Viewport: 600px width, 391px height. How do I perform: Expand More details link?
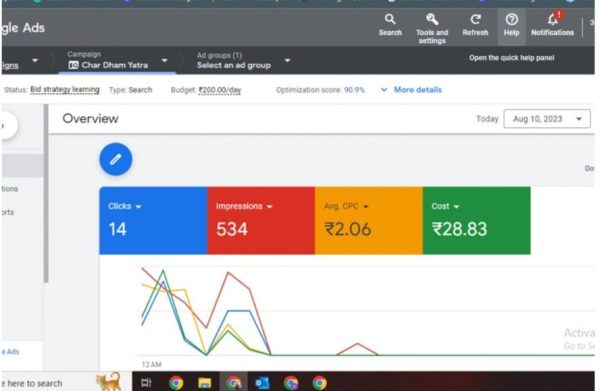411,90
